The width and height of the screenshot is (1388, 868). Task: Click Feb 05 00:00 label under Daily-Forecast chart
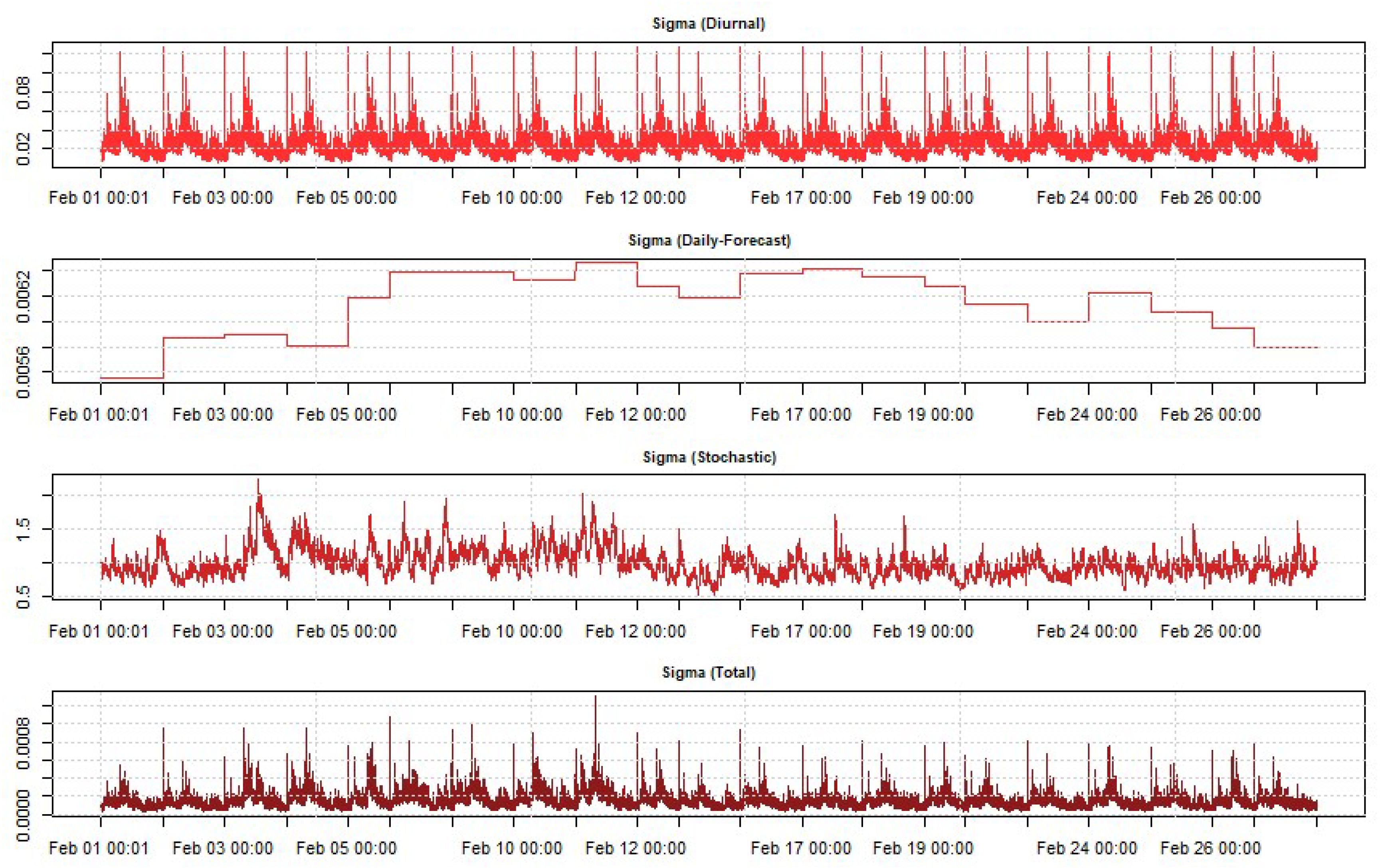coord(346,415)
